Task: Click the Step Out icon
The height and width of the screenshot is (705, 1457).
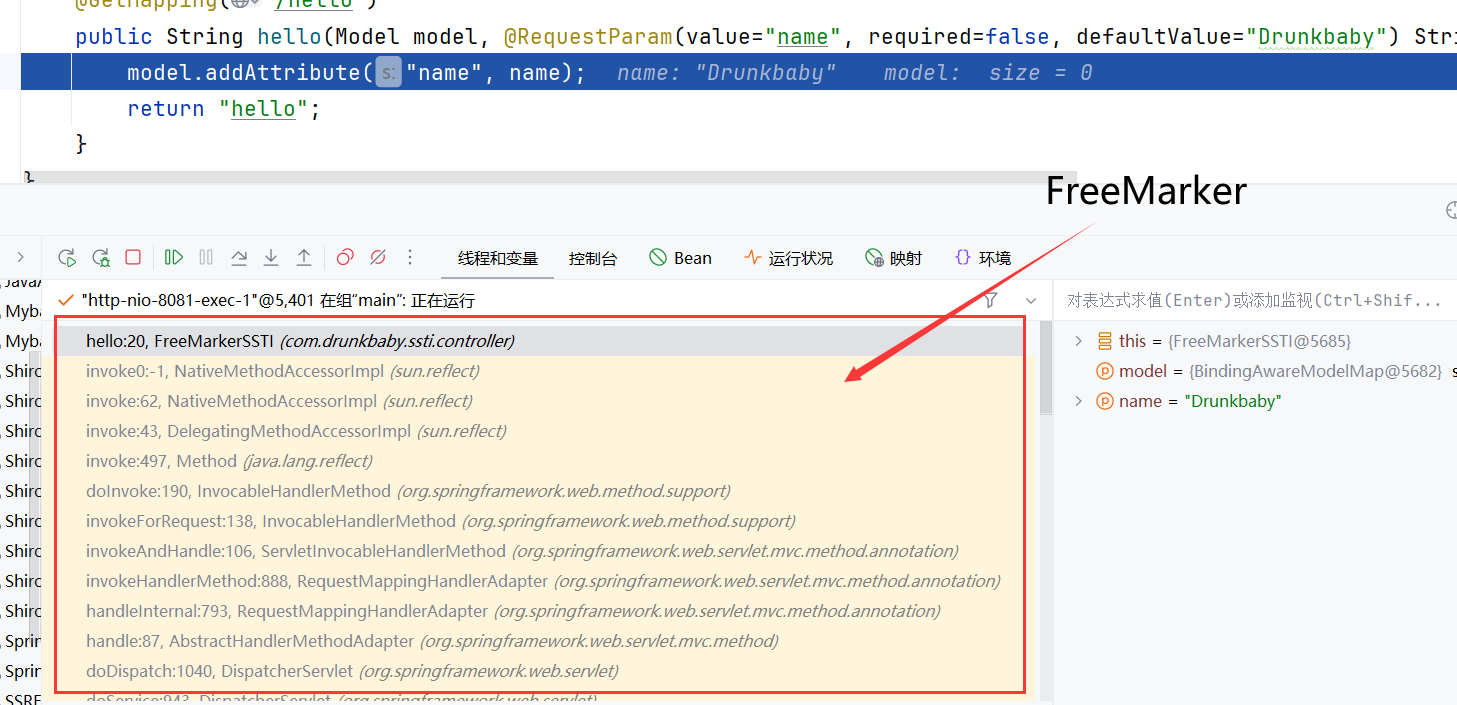Action: 304,258
